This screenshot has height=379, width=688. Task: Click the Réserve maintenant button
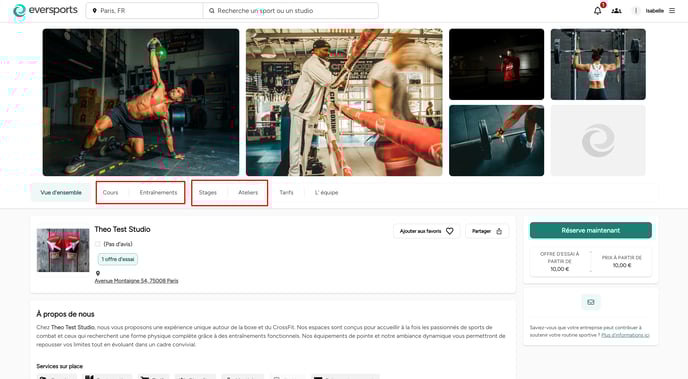[x=591, y=230]
